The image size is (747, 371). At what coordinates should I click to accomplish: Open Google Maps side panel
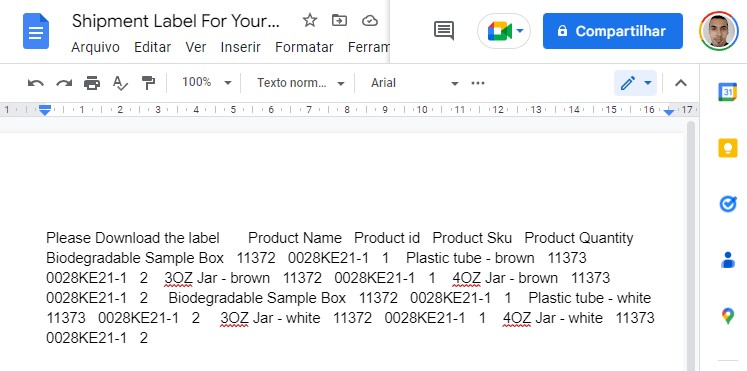coord(727,316)
